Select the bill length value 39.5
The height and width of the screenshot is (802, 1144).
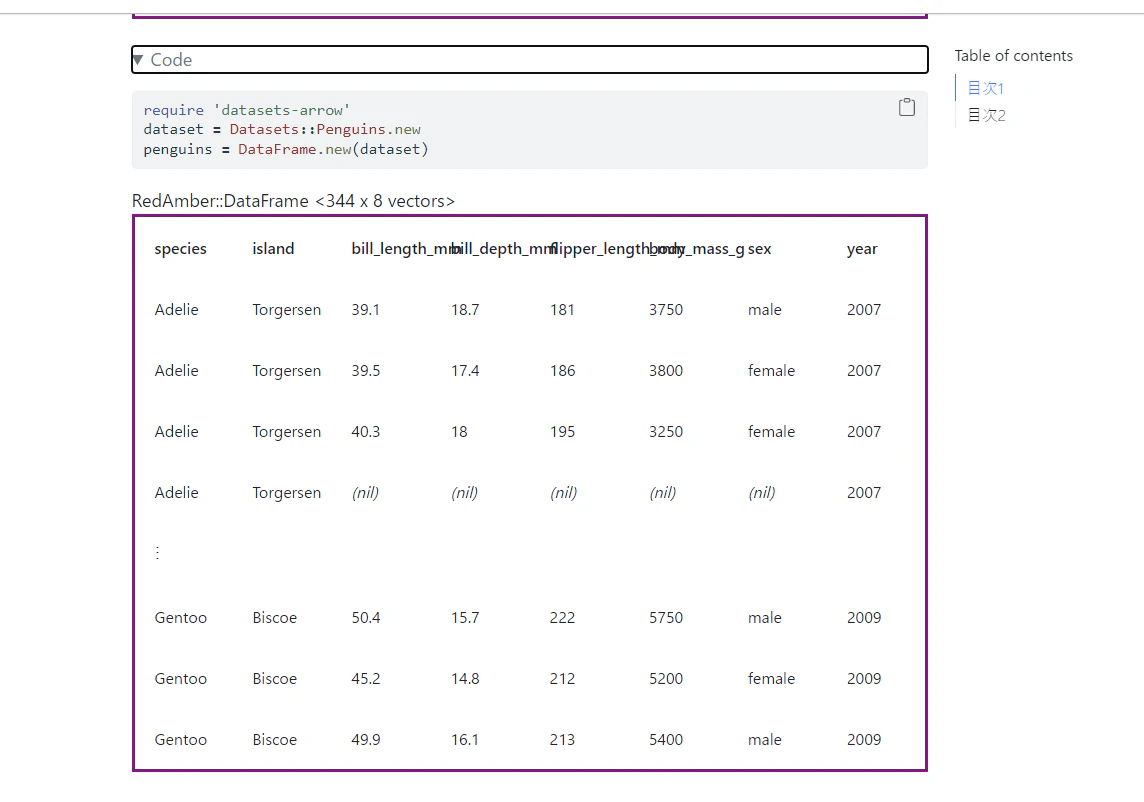coord(366,371)
